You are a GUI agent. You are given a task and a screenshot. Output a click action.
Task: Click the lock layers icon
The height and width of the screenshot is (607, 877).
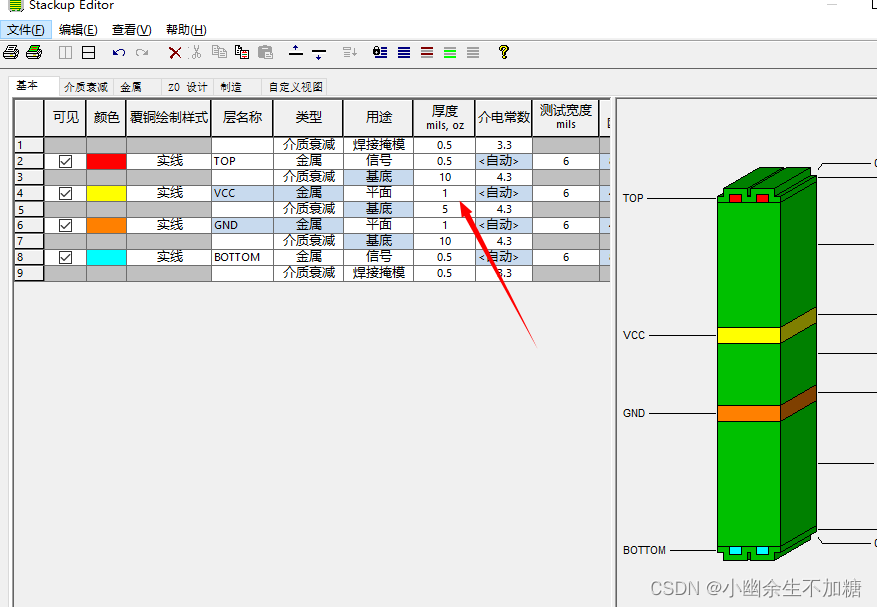380,52
